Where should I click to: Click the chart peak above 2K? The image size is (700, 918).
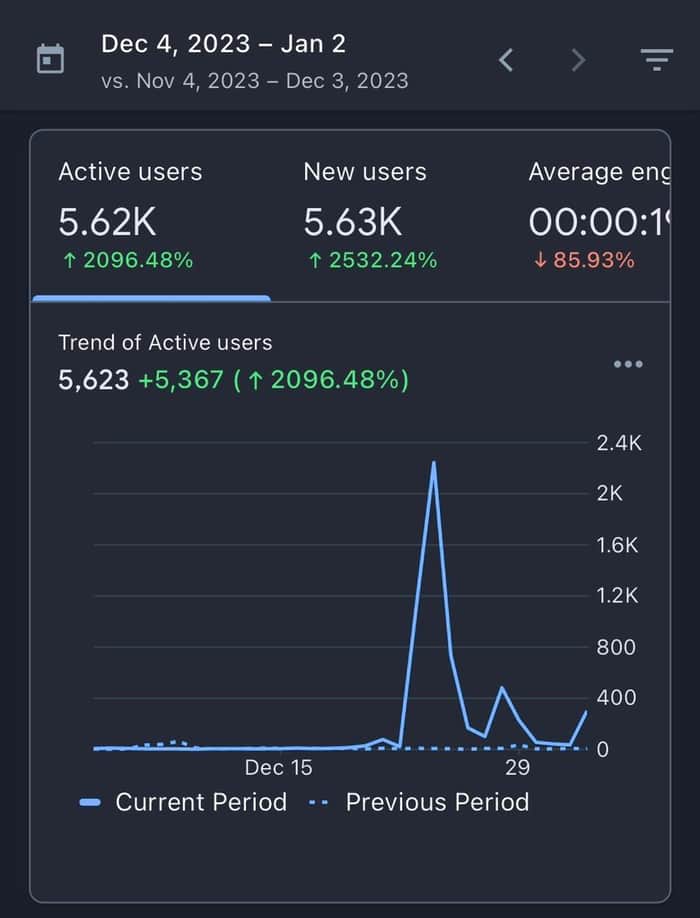[x=434, y=463]
